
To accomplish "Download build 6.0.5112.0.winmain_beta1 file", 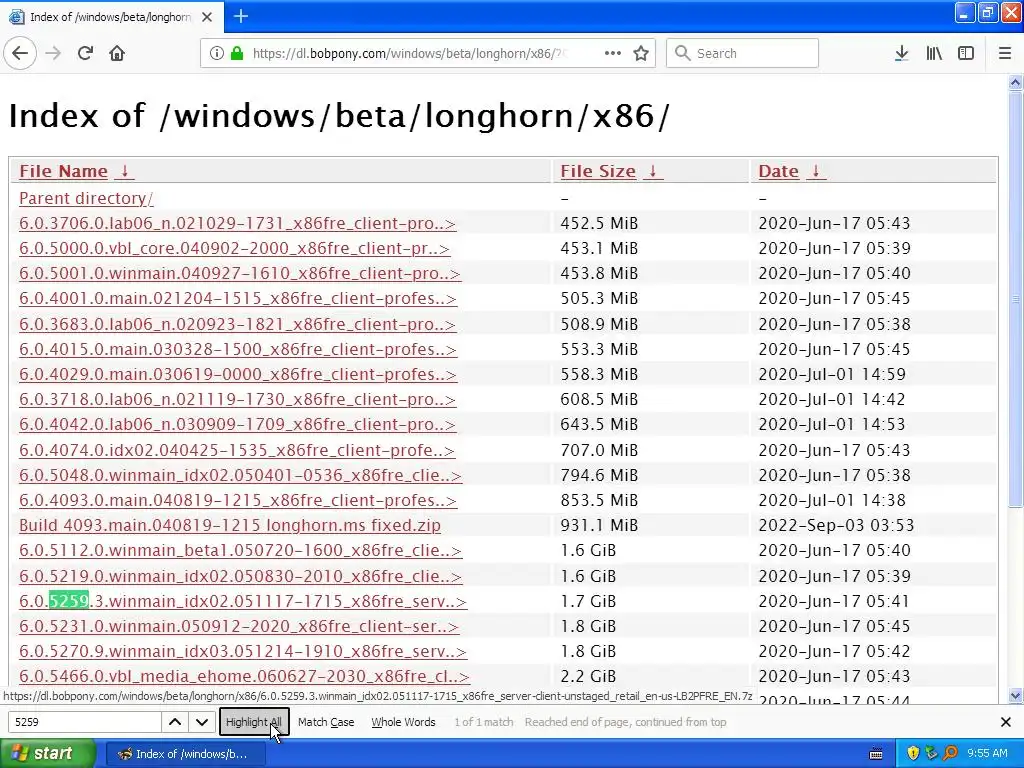I will pos(240,551).
